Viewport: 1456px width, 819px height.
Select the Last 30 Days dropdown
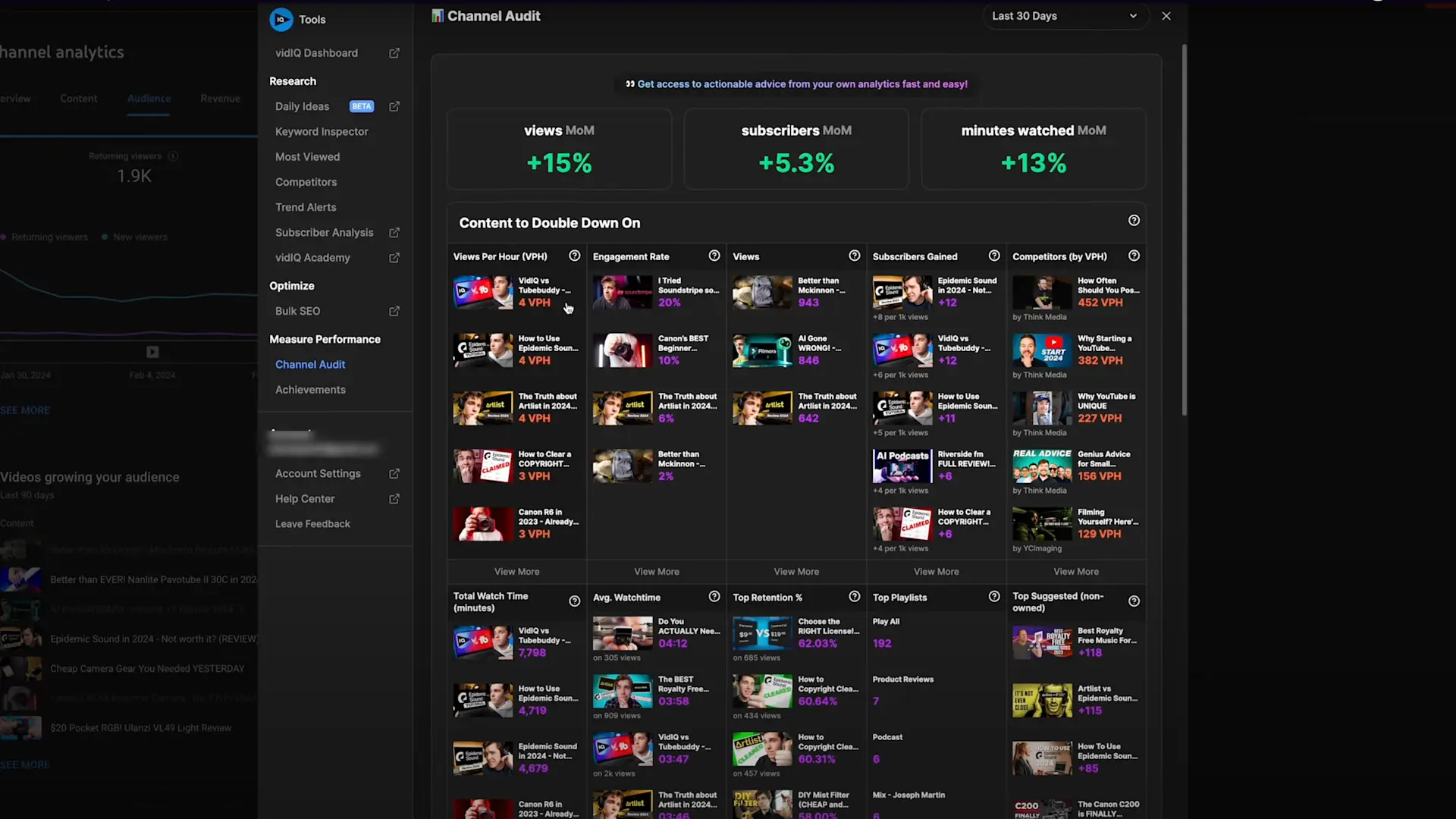[x=1063, y=16]
